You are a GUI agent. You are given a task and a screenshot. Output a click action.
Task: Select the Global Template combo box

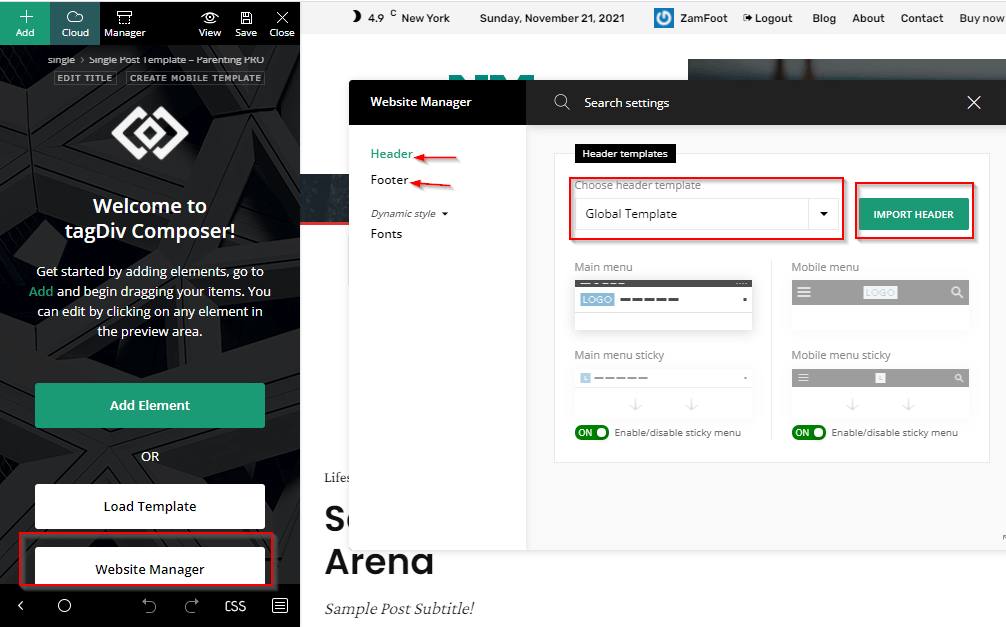tap(706, 214)
